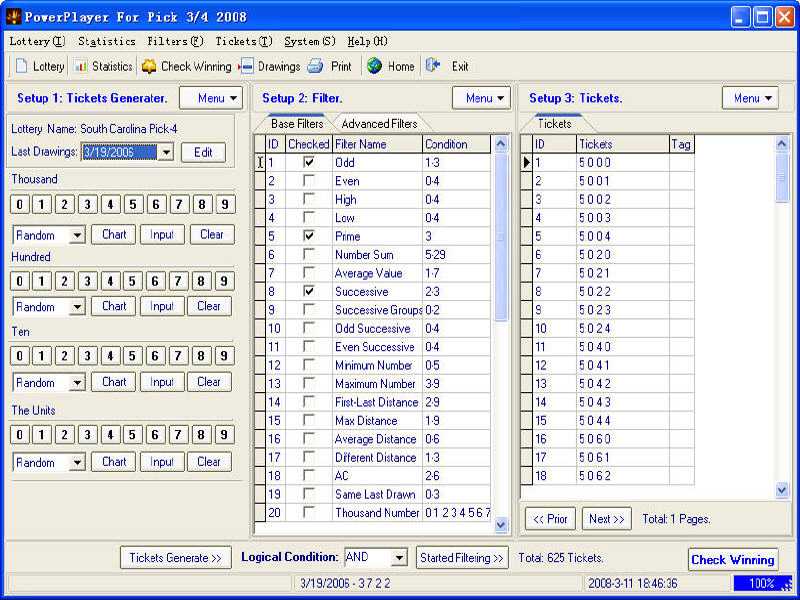
Task: Open the Drawings toolbar icon
Action: [x=246, y=66]
